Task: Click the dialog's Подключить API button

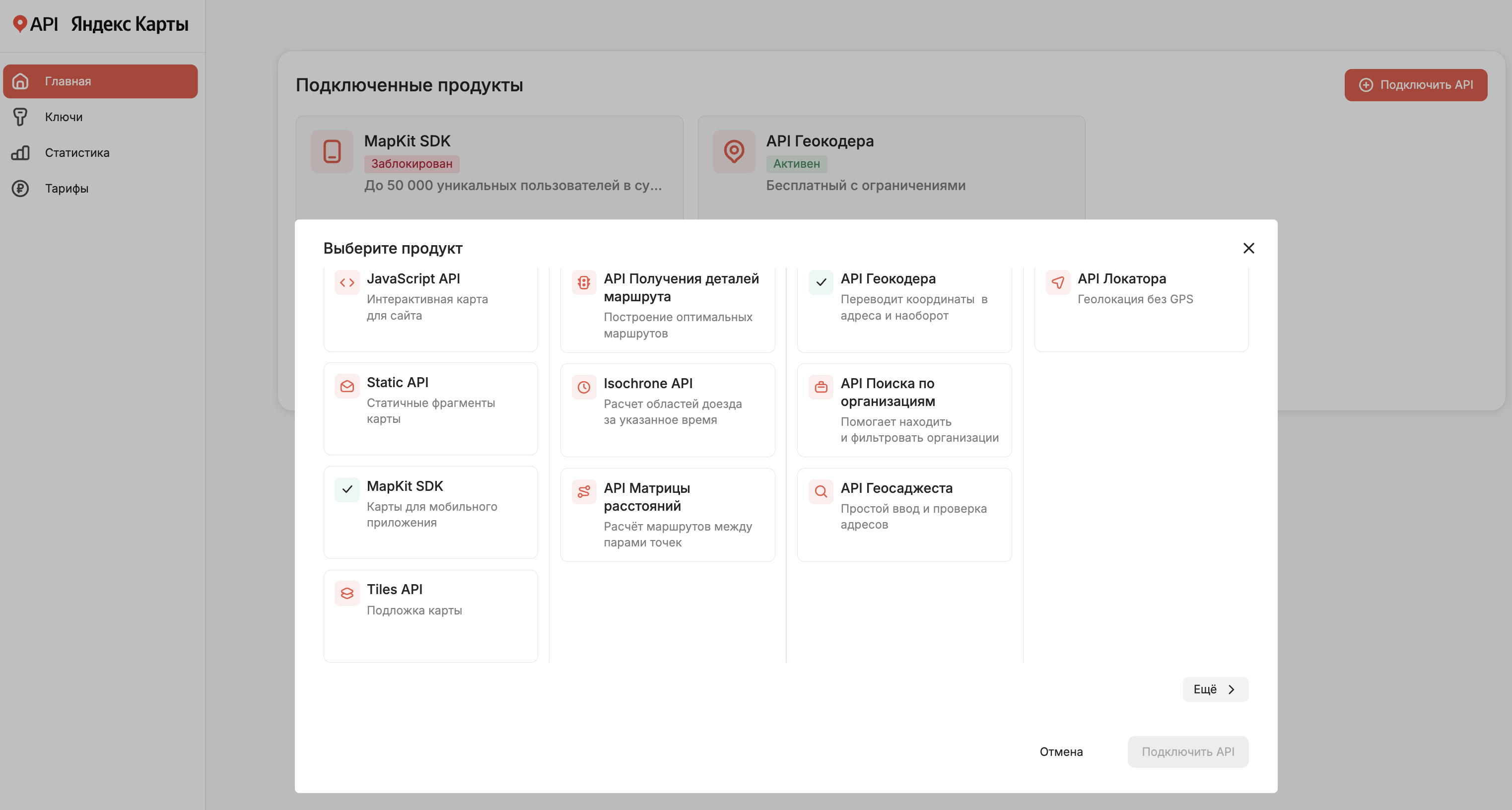Action: point(1188,752)
